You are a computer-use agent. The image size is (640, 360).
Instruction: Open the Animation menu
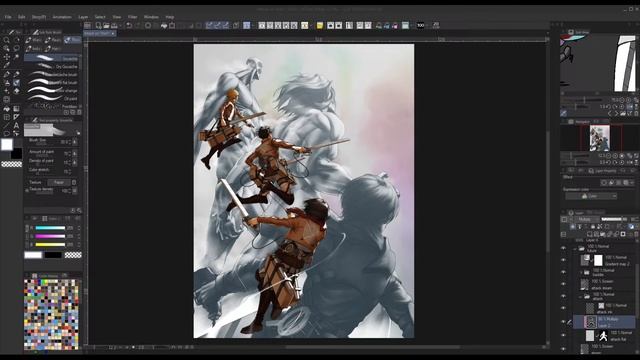62,17
